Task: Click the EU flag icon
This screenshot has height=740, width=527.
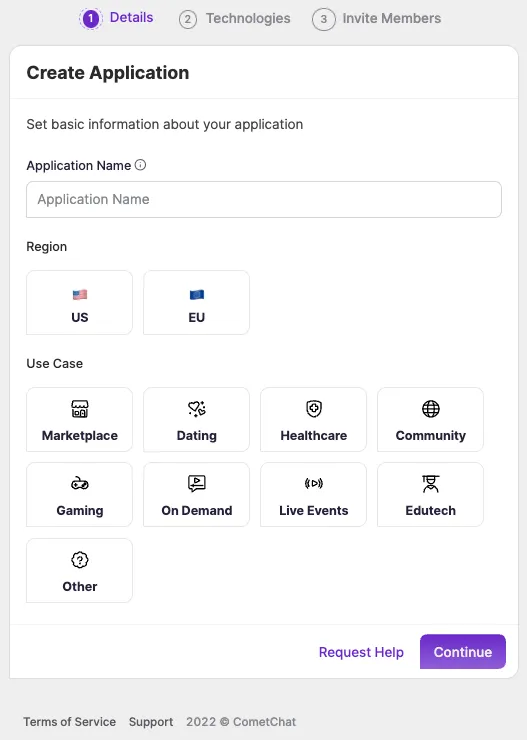Action: click(197, 295)
